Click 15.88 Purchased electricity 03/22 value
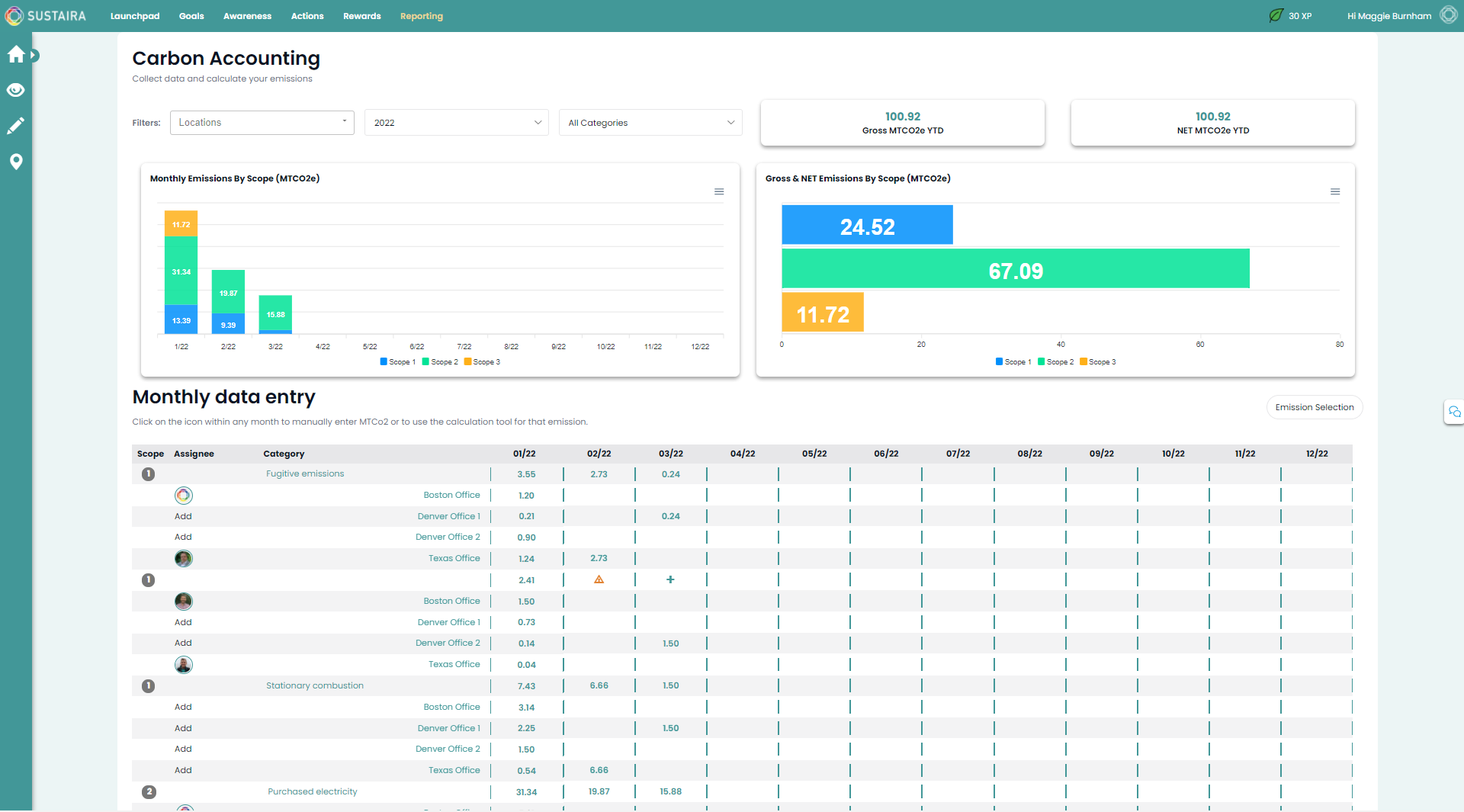This screenshot has width=1464, height=812. tap(671, 792)
